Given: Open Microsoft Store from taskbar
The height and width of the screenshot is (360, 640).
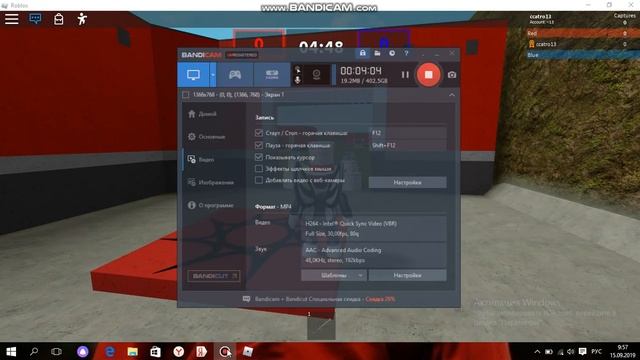Looking at the screenshot, I should (x=155, y=351).
